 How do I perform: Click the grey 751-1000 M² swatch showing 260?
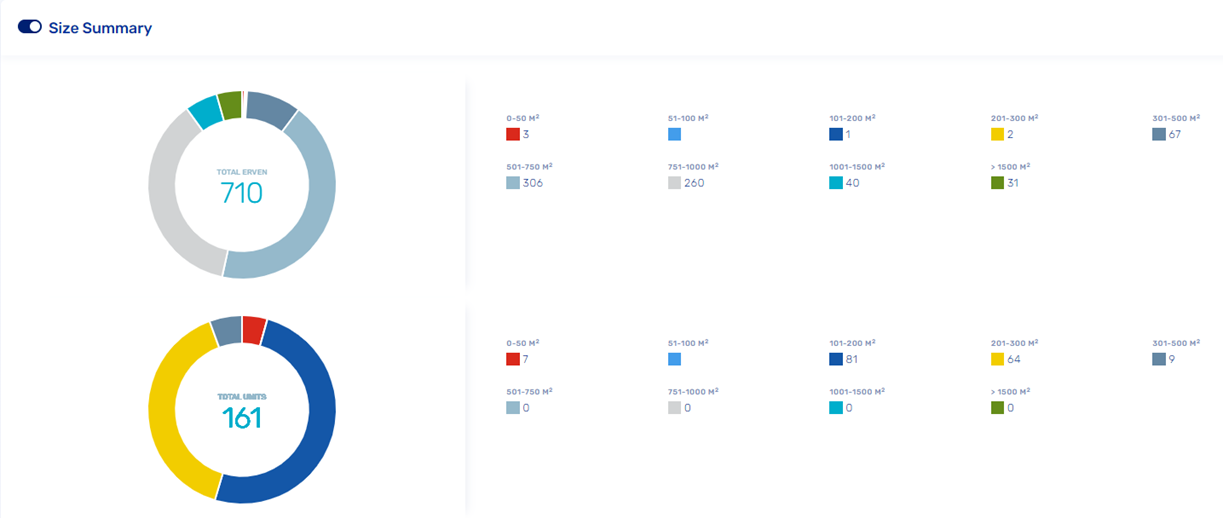(675, 183)
